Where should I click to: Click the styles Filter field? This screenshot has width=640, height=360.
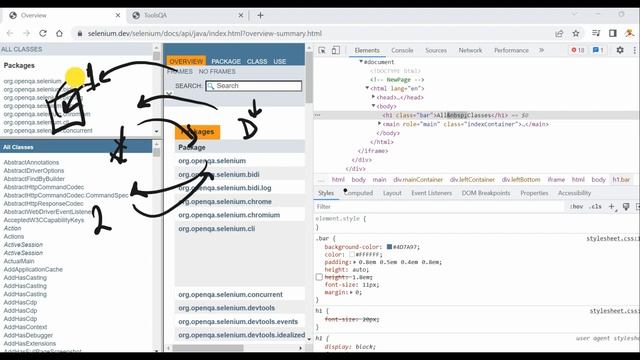point(440,207)
